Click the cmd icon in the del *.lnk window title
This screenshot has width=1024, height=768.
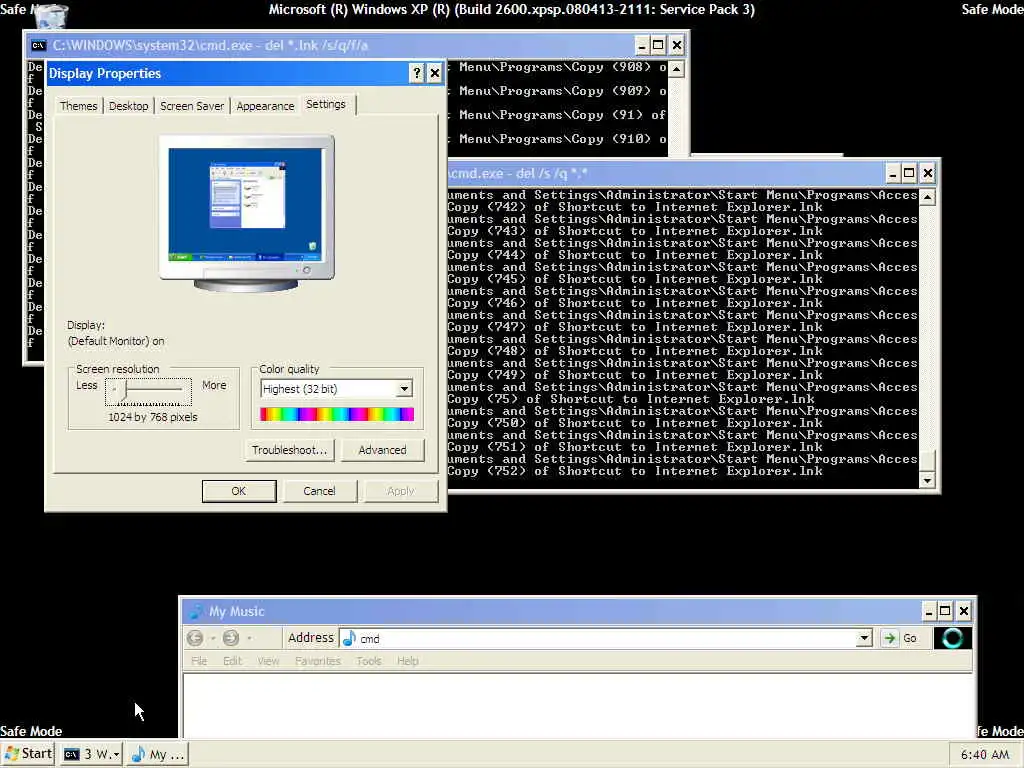(39, 45)
